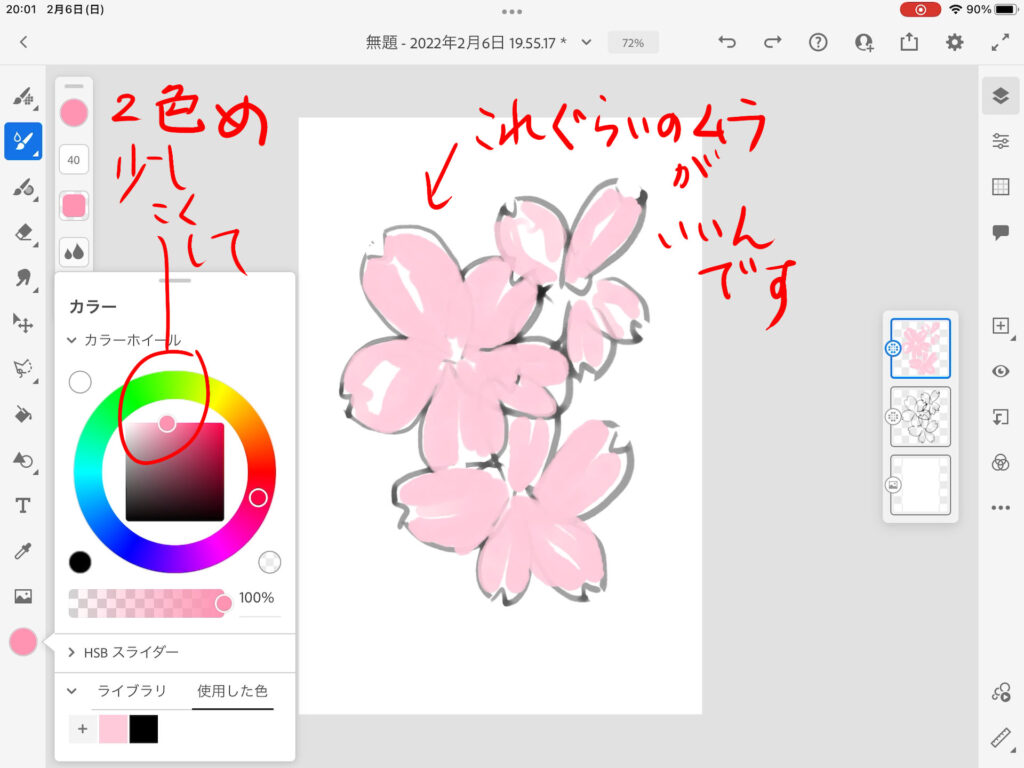The width and height of the screenshot is (1024, 768).
Task: Toggle the Layers panel icon
Action: (x=1000, y=95)
